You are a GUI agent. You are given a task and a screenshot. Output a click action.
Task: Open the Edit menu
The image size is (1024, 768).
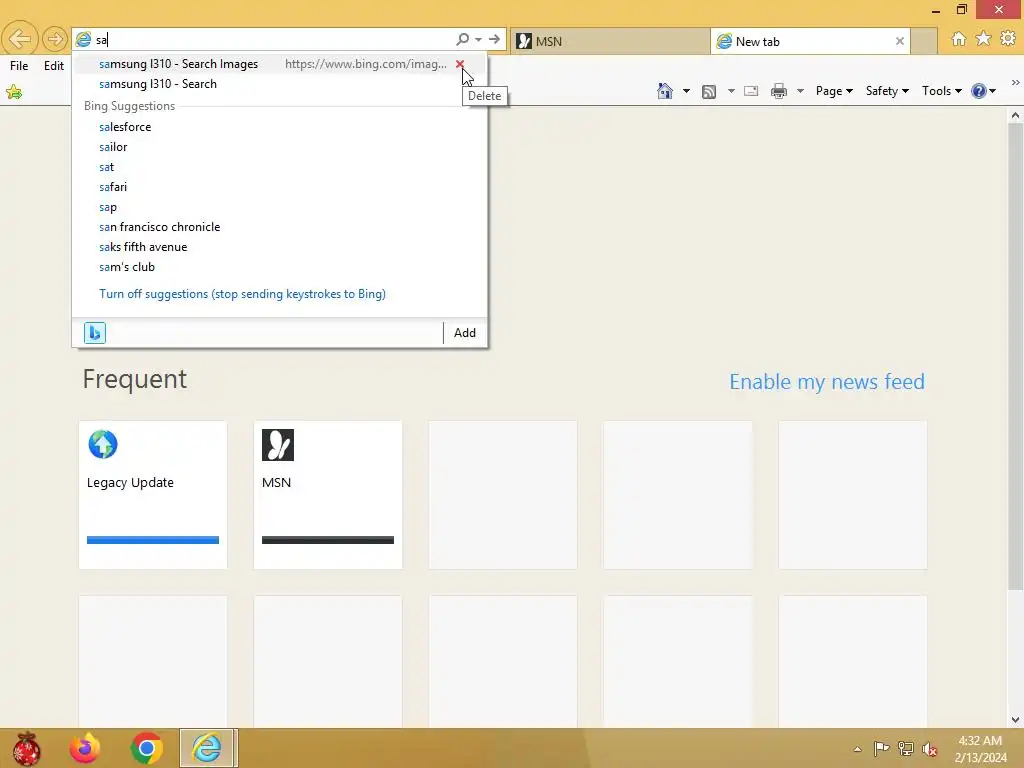click(x=54, y=65)
